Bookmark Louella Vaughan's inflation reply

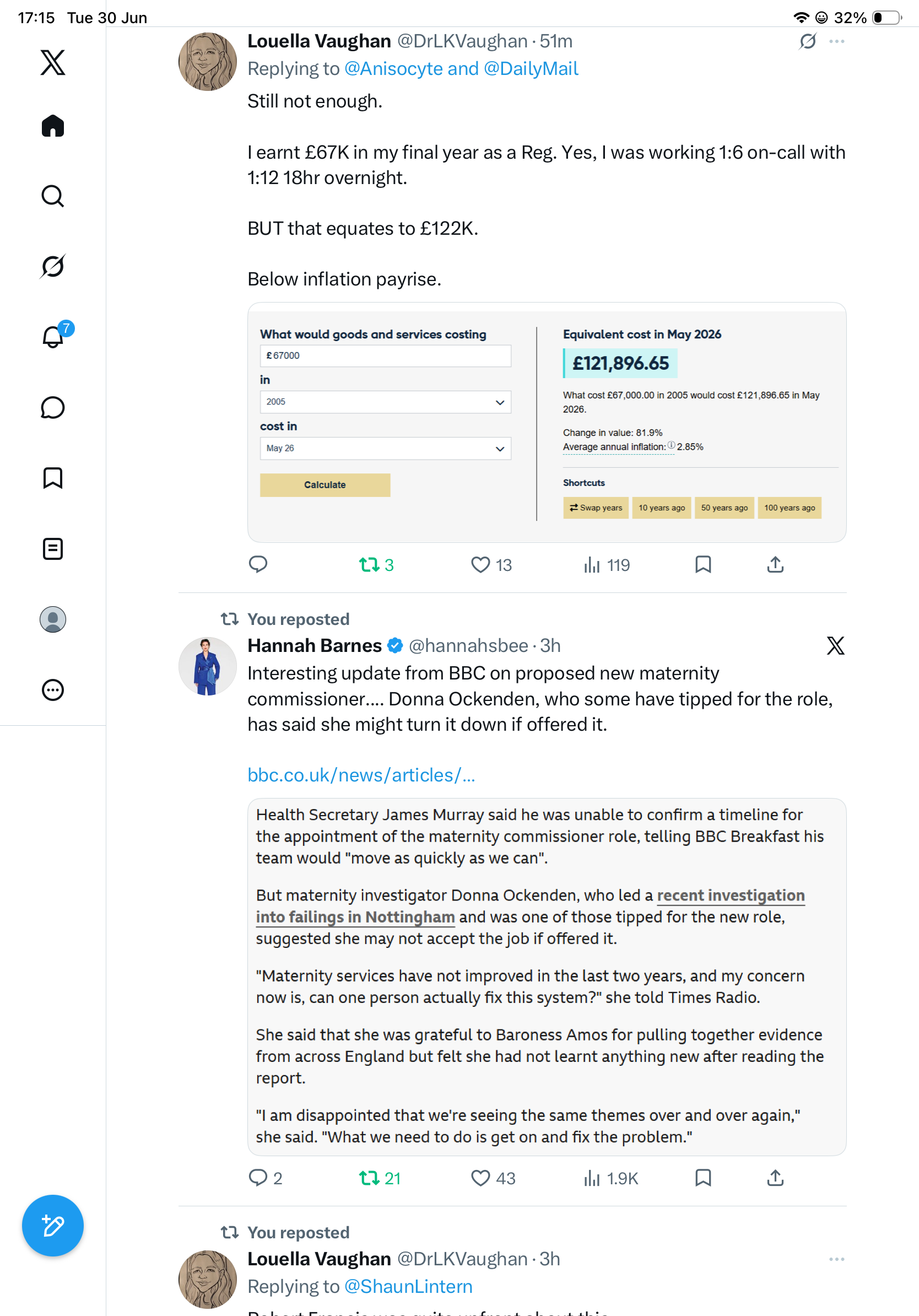tap(703, 564)
